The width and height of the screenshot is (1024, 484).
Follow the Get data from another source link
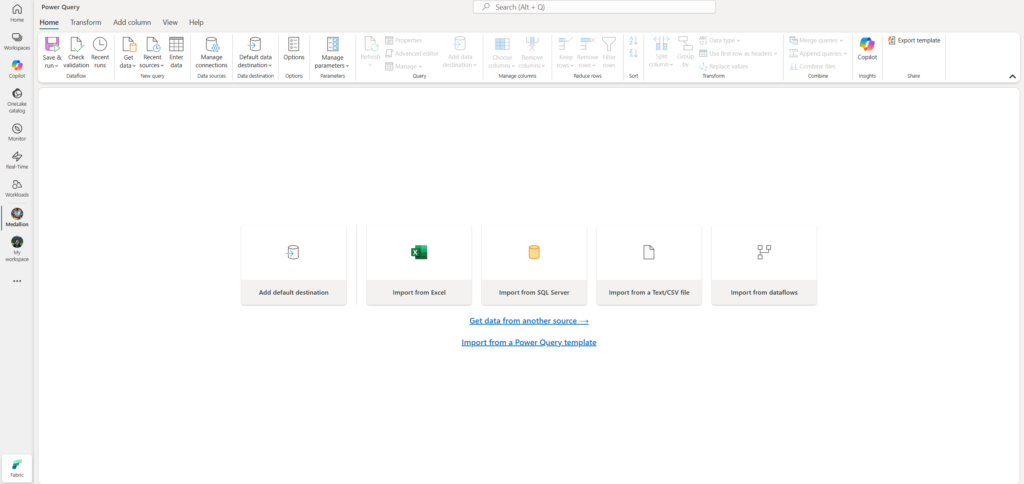(x=529, y=321)
